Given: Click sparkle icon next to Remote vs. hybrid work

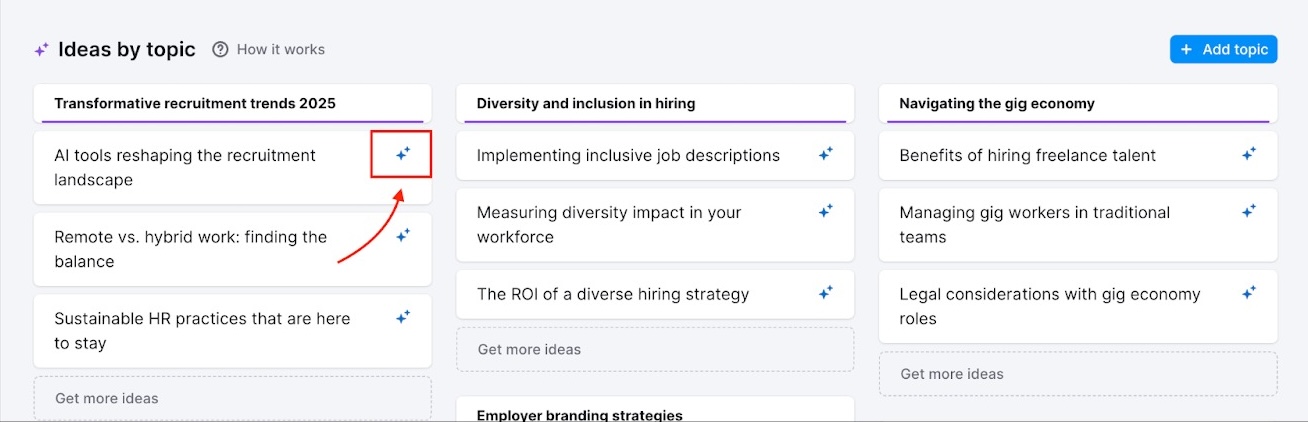Looking at the screenshot, I should point(403,236).
